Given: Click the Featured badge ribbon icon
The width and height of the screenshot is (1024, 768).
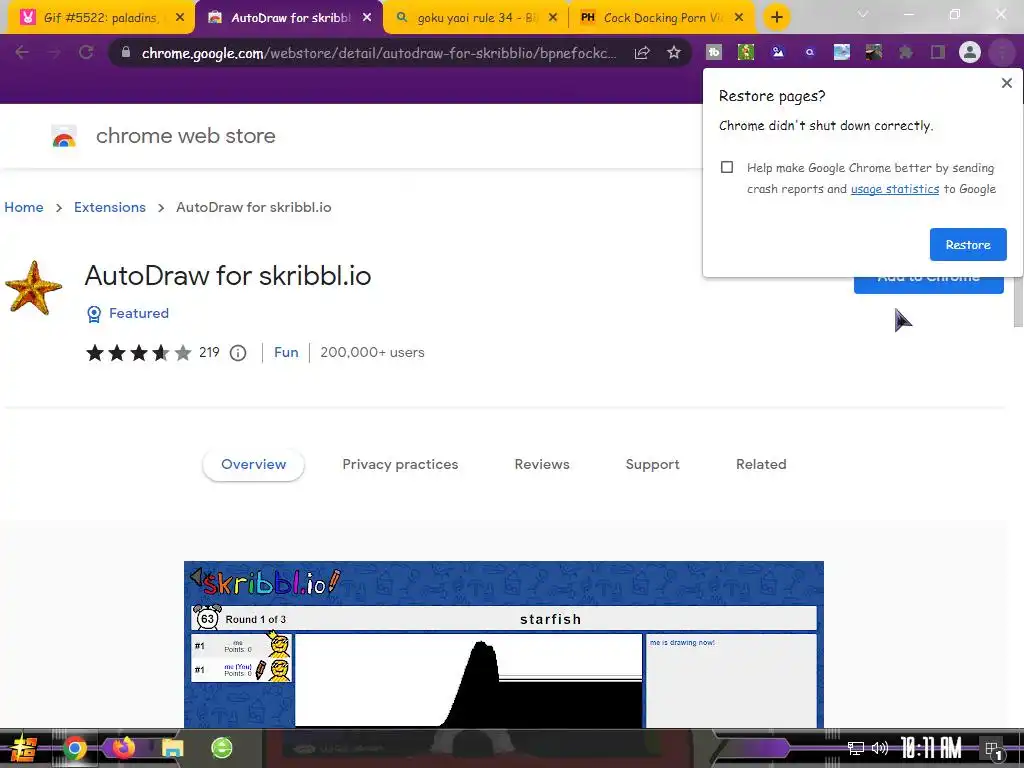Looking at the screenshot, I should (x=94, y=314).
